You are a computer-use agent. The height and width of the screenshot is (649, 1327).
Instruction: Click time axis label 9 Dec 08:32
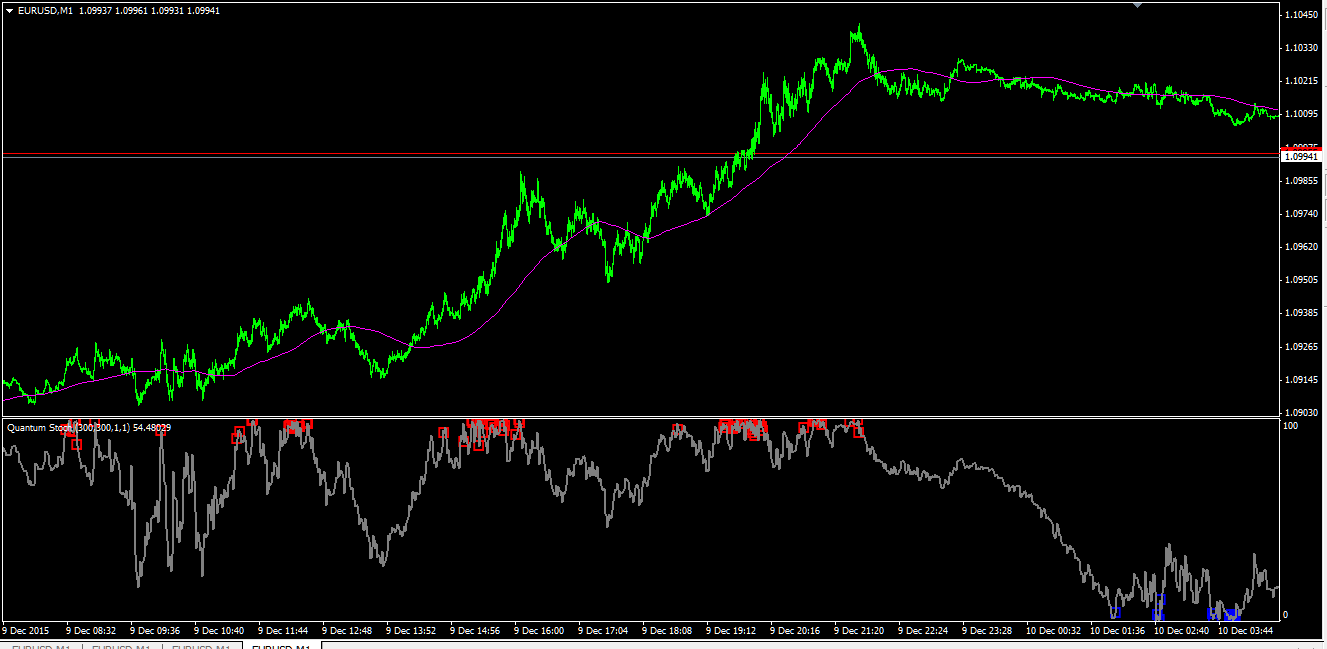91,631
